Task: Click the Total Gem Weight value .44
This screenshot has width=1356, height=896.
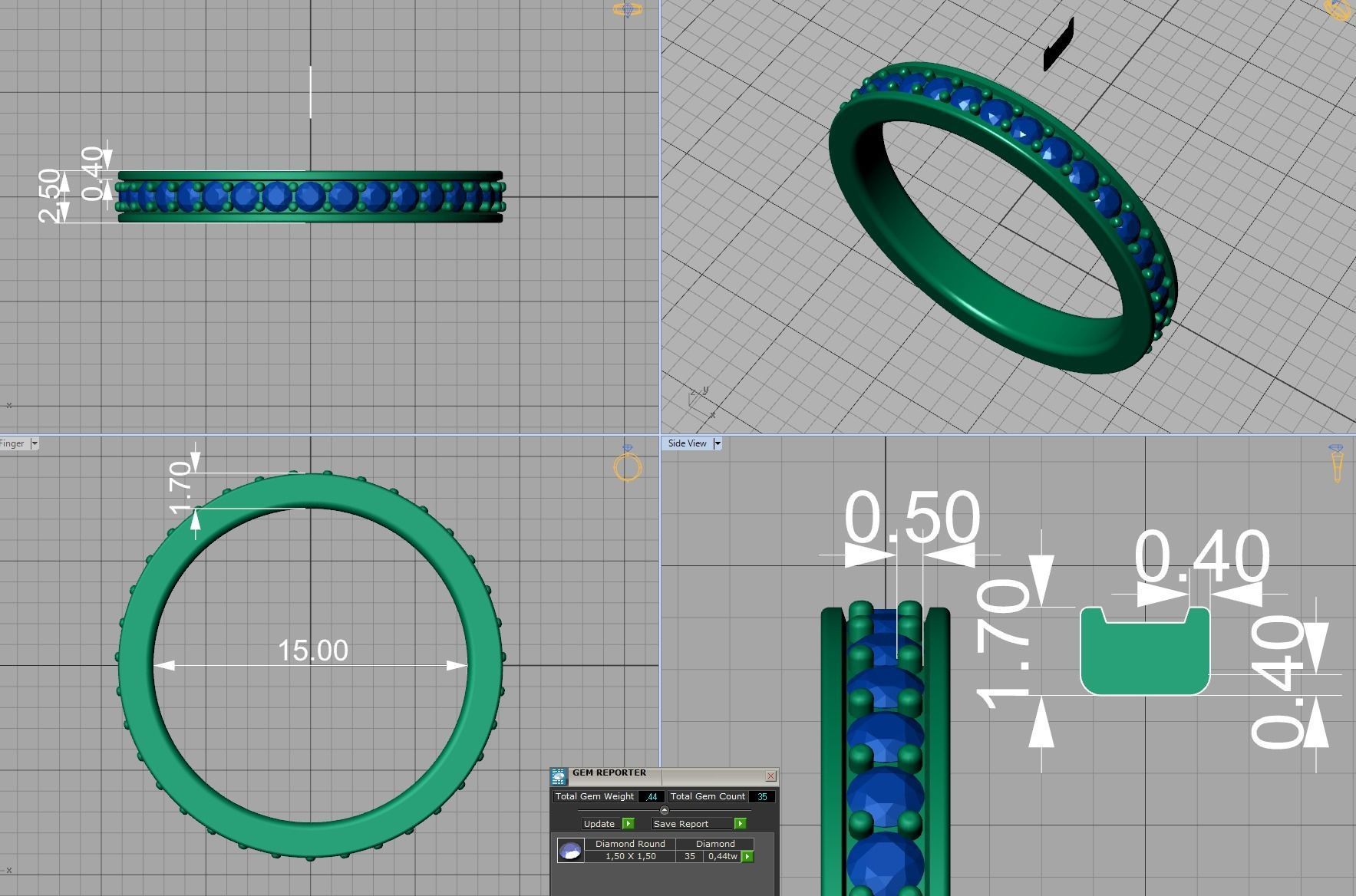Action: (651, 796)
